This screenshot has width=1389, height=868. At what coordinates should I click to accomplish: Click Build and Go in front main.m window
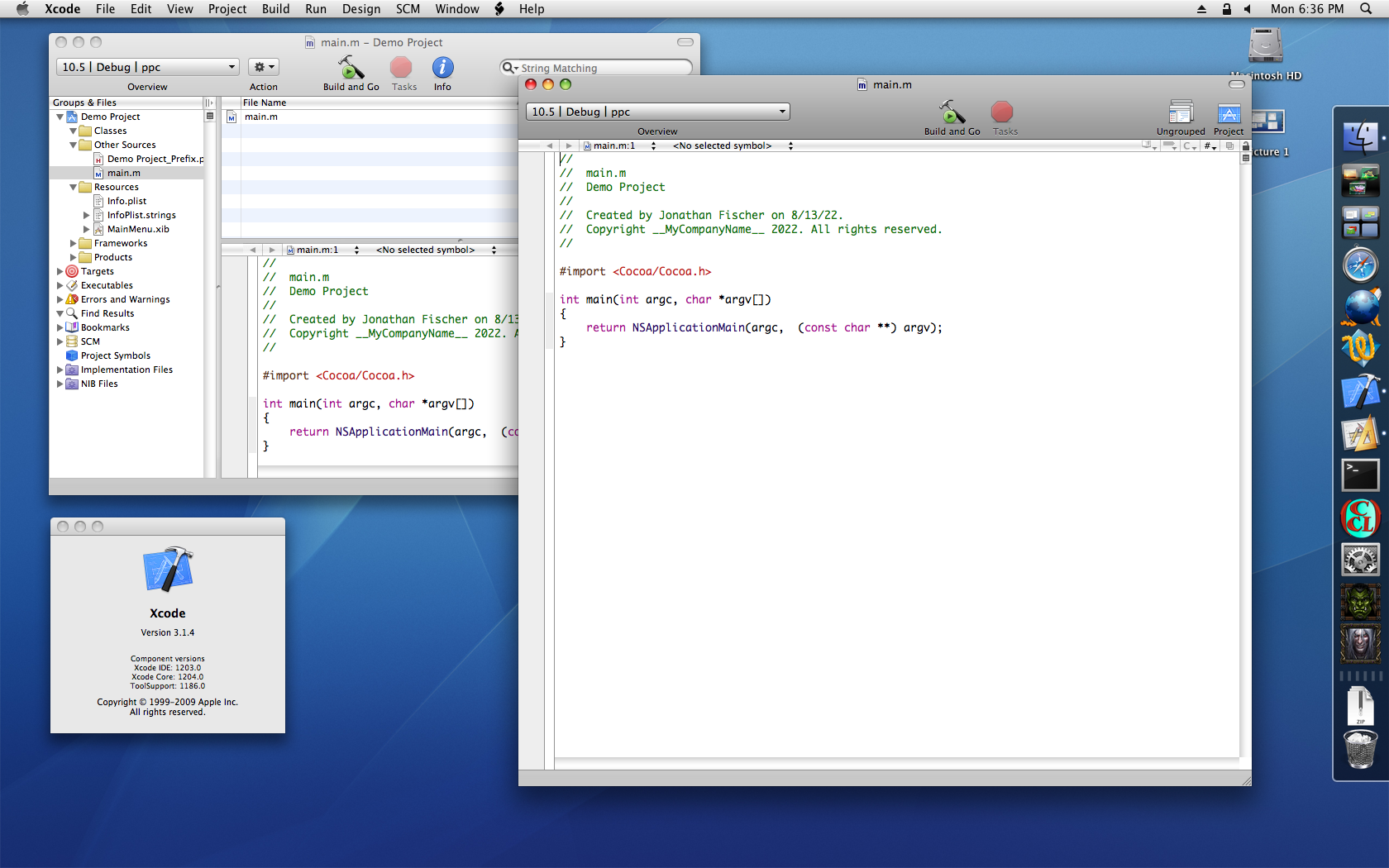click(x=952, y=117)
